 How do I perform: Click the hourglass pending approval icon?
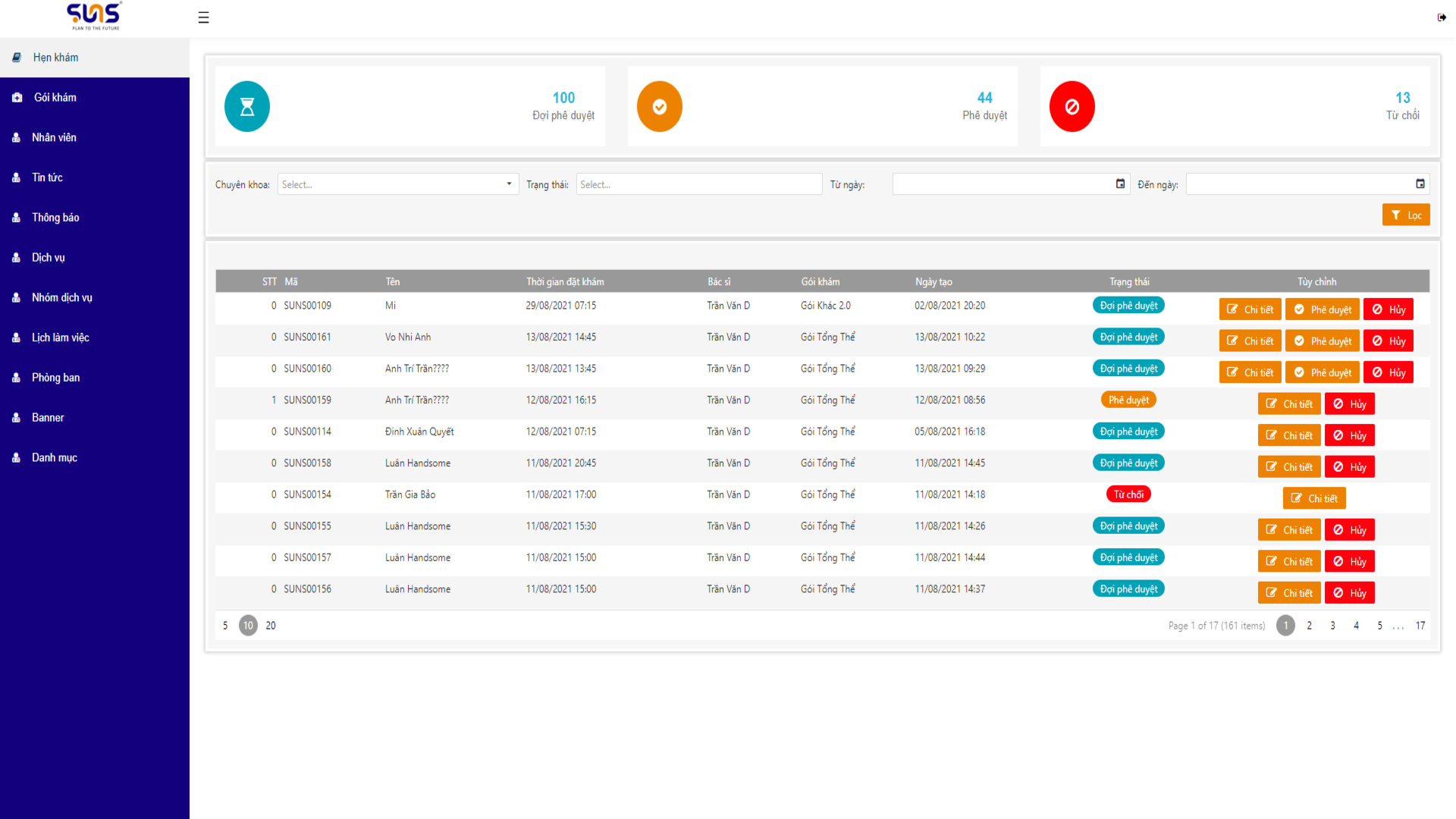pos(247,107)
